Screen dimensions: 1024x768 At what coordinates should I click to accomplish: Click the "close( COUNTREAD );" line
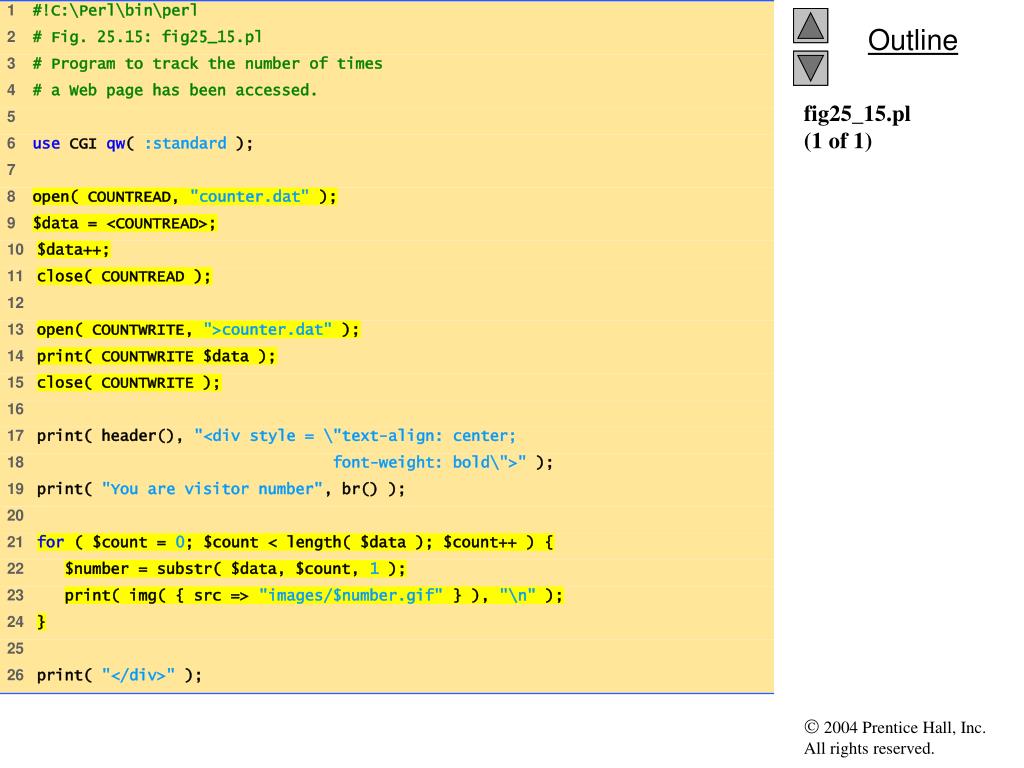(123, 276)
